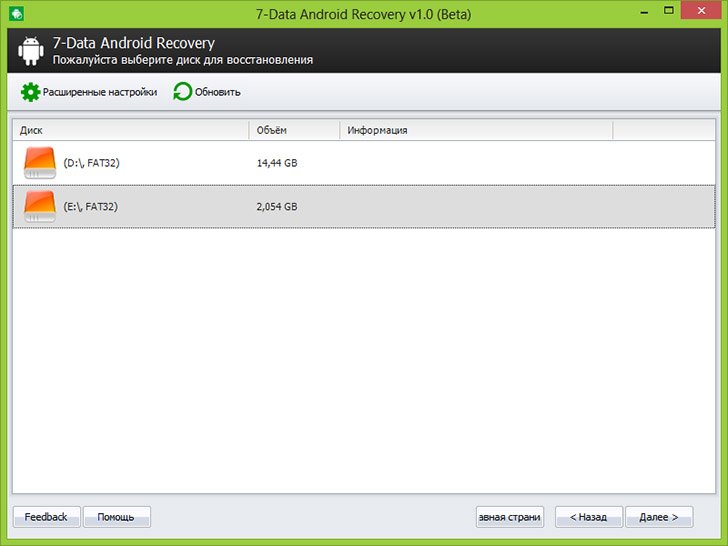This screenshot has height=546, width=728.
Task: Proceed with Далее > button
Action: [x=659, y=517]
